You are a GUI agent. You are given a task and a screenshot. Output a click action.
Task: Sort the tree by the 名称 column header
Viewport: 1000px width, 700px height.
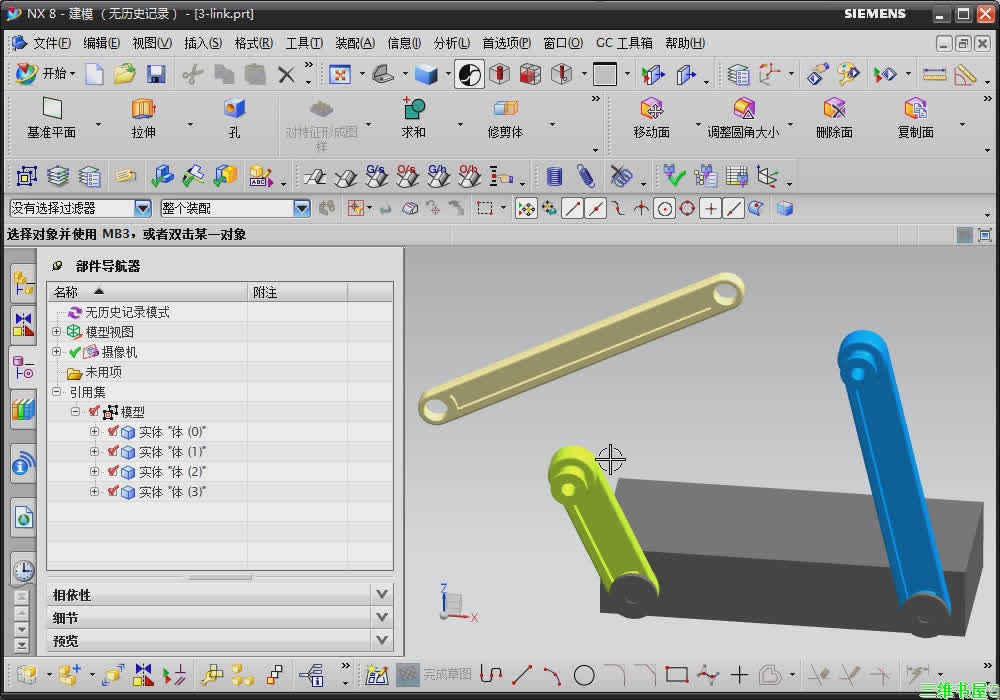147,292
